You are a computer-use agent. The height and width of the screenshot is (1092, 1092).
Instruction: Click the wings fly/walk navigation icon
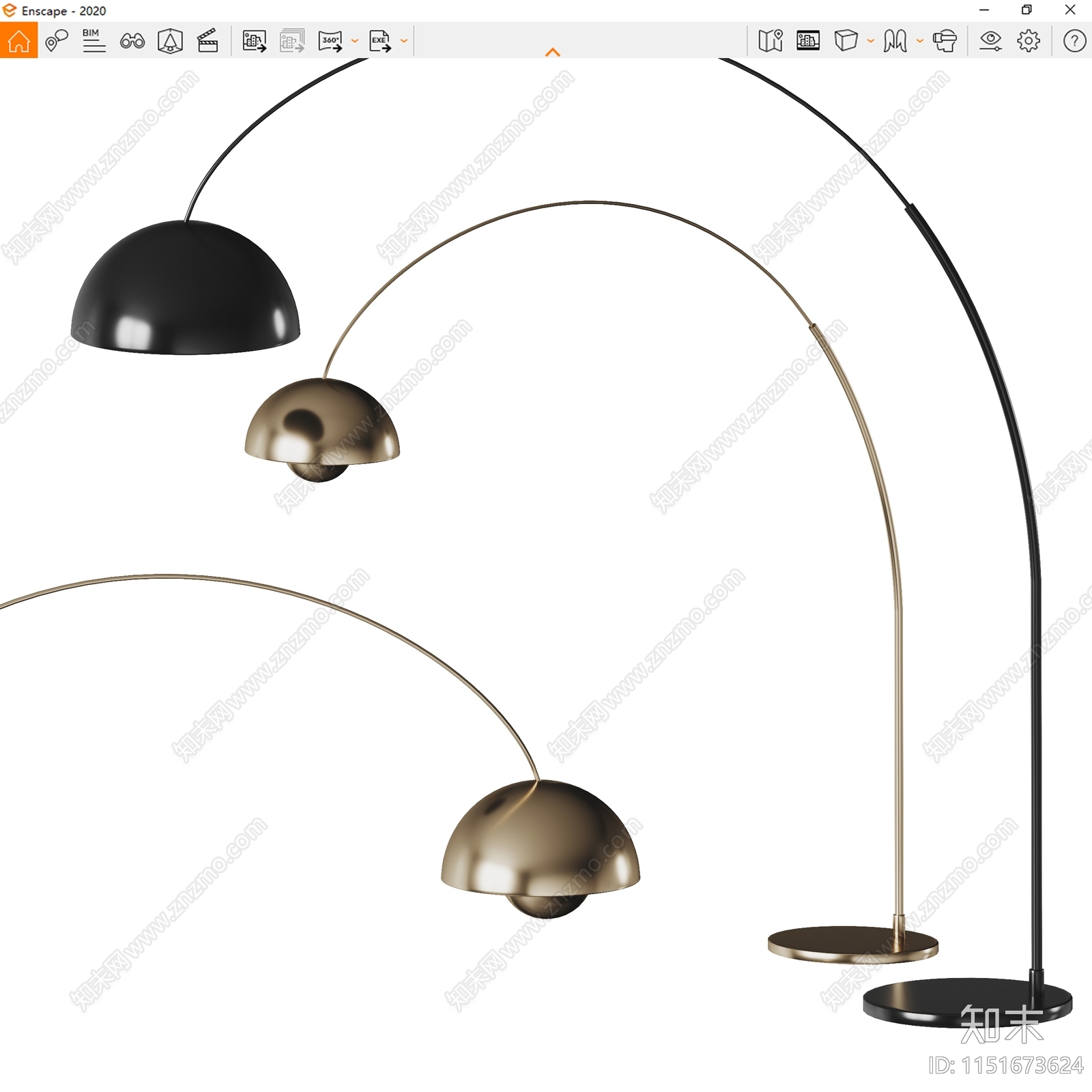click(895, 41)
